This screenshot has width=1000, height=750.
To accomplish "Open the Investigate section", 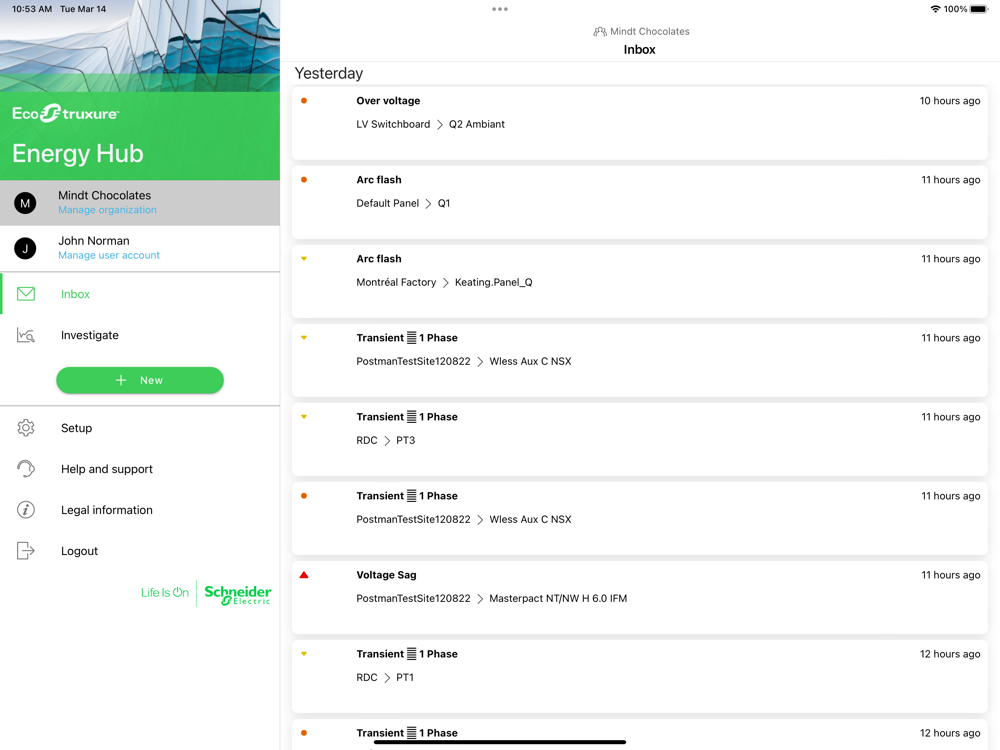I will pos(140,335).
